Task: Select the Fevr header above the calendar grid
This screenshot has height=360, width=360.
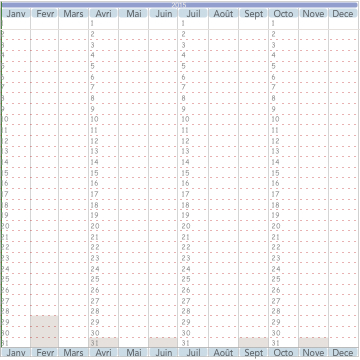Action: click(44, 13)
